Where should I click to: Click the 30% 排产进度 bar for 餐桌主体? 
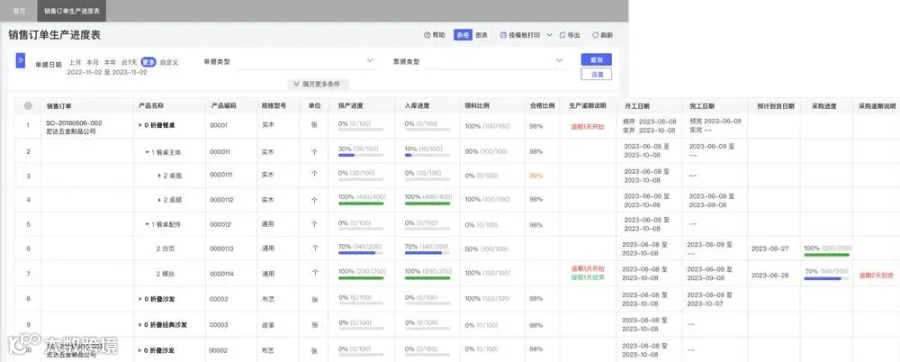[x=360, y=155]
